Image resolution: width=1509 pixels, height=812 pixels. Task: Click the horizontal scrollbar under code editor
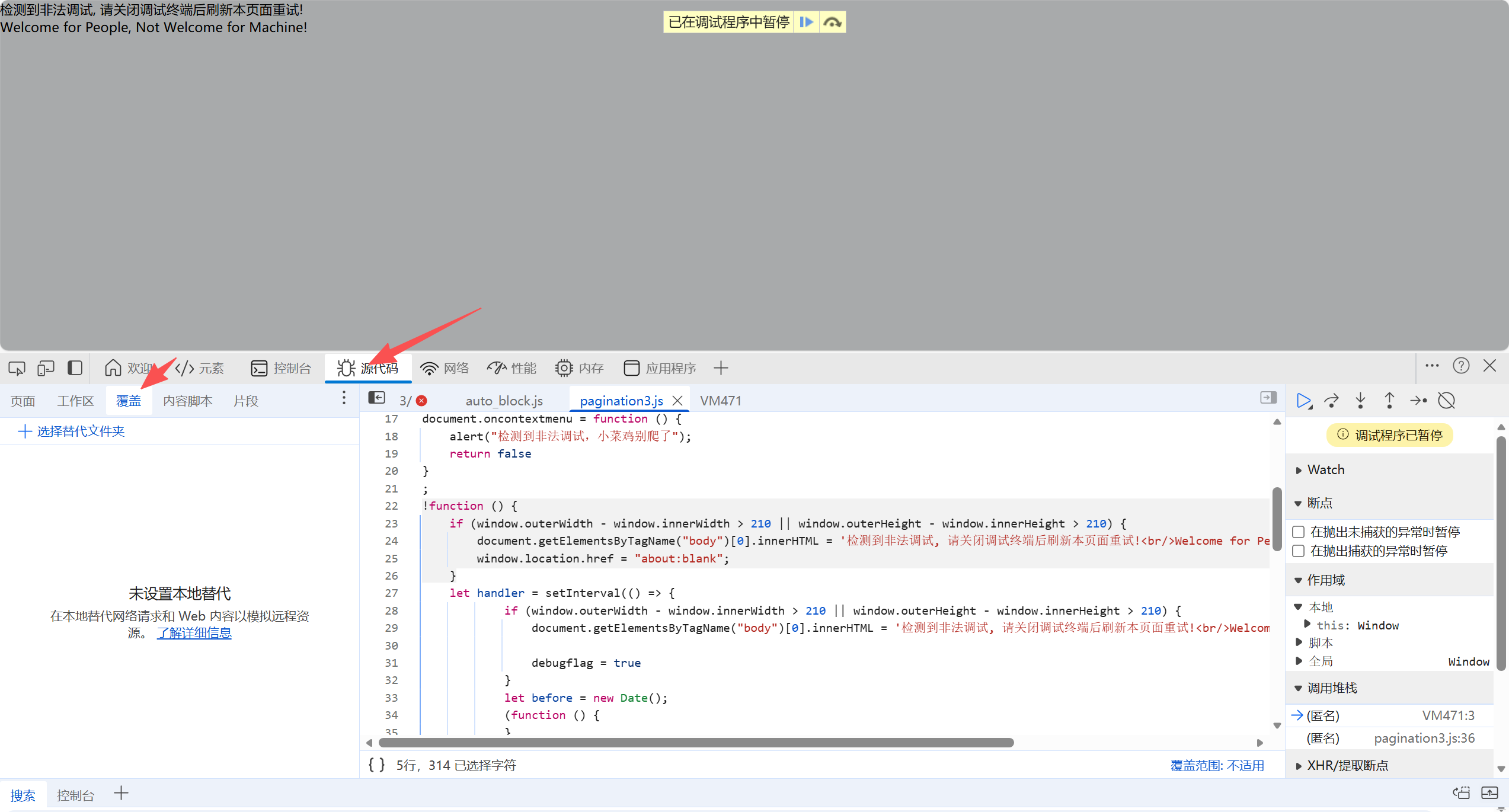696,743
